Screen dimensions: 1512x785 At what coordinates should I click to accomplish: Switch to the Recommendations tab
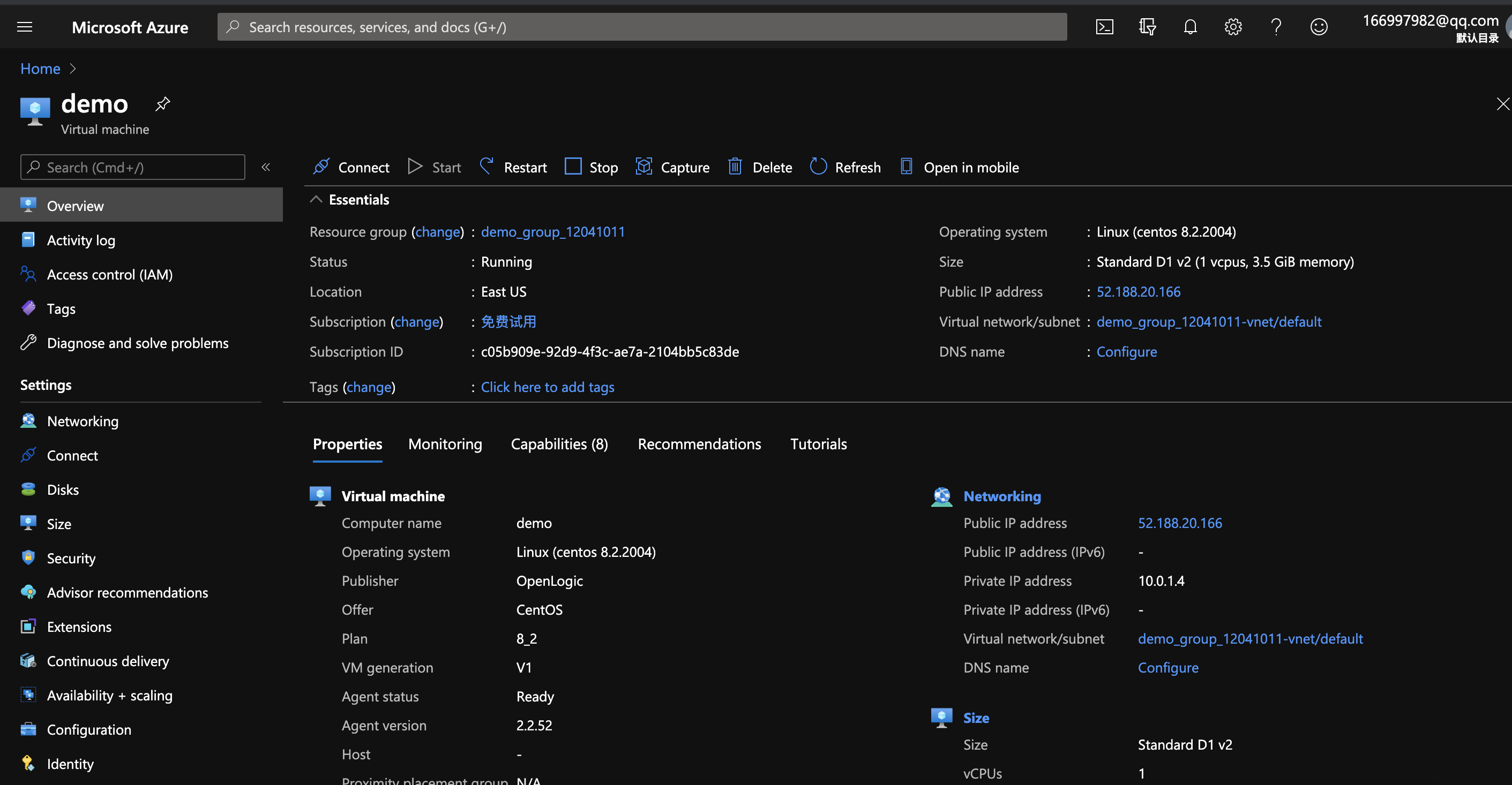[700, 444]
